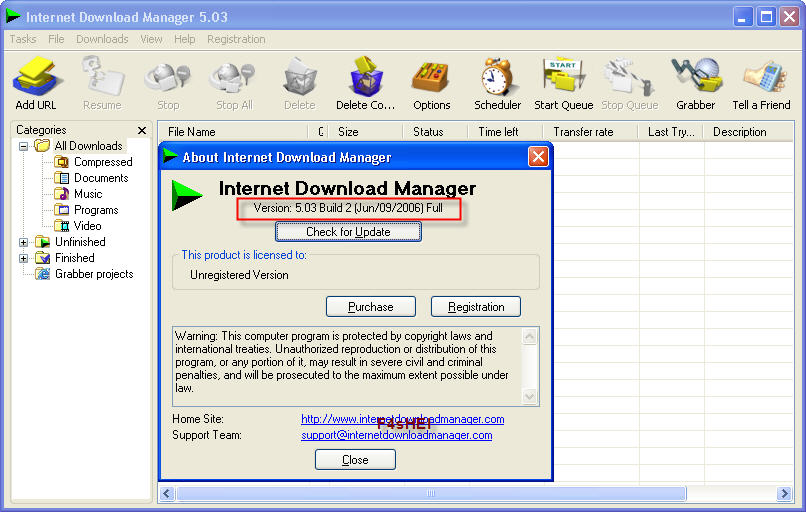
Task: Sort by the Last Try column
Action: click(x=671, y=132)
